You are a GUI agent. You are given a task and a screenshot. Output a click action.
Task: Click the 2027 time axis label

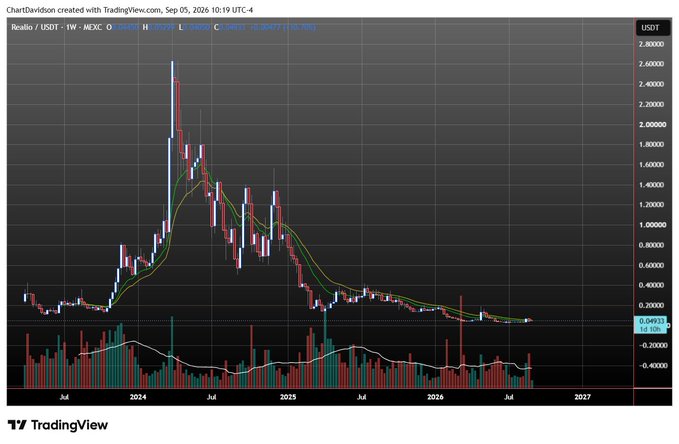click(582, 397)
